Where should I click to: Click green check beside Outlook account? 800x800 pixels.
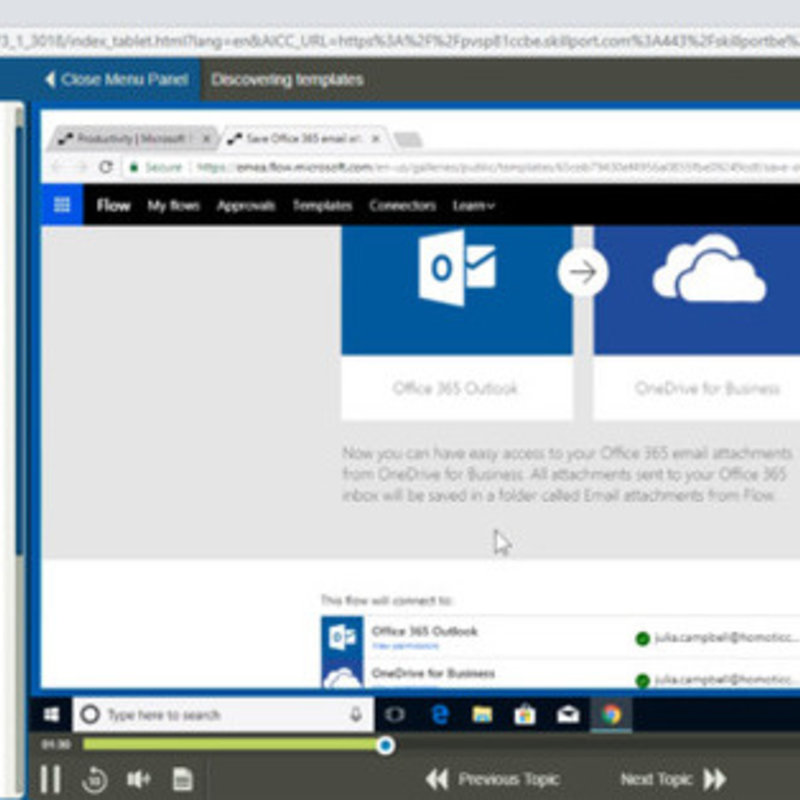point(643,638)
